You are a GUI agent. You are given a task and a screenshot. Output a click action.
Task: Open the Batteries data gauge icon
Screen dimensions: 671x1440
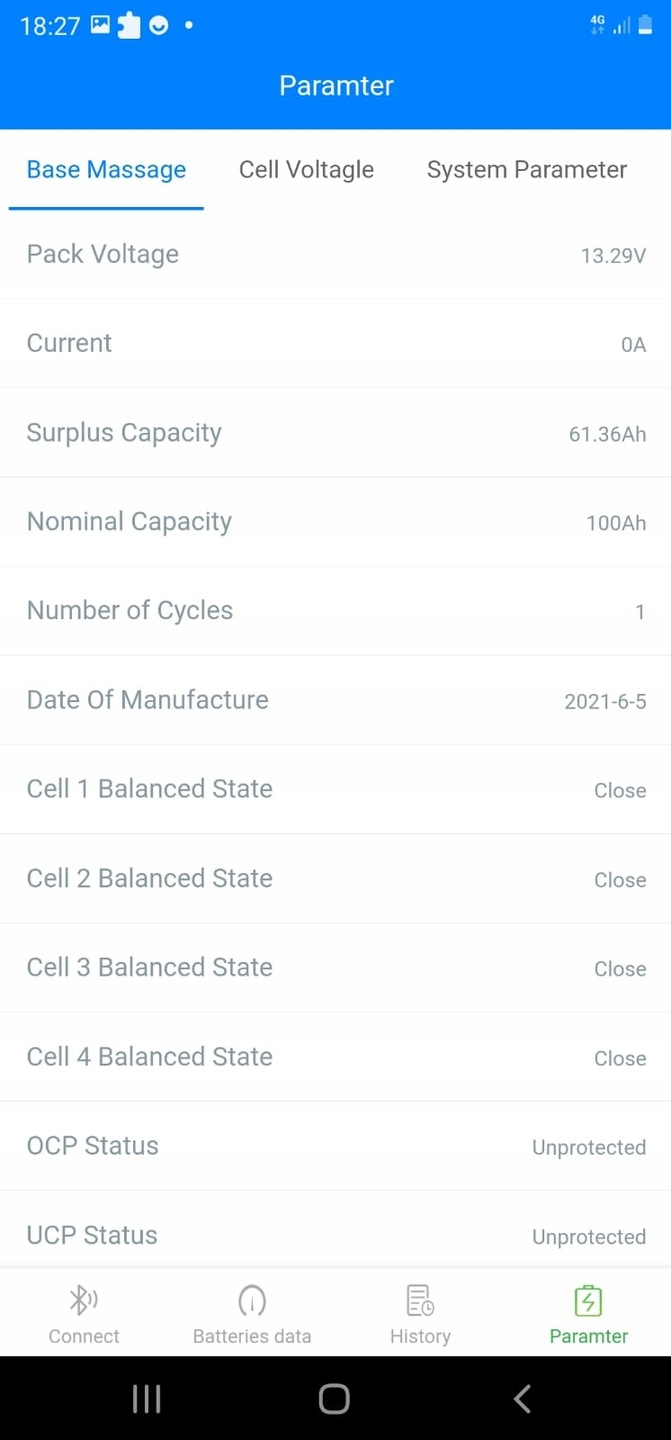coord(252,1300)
